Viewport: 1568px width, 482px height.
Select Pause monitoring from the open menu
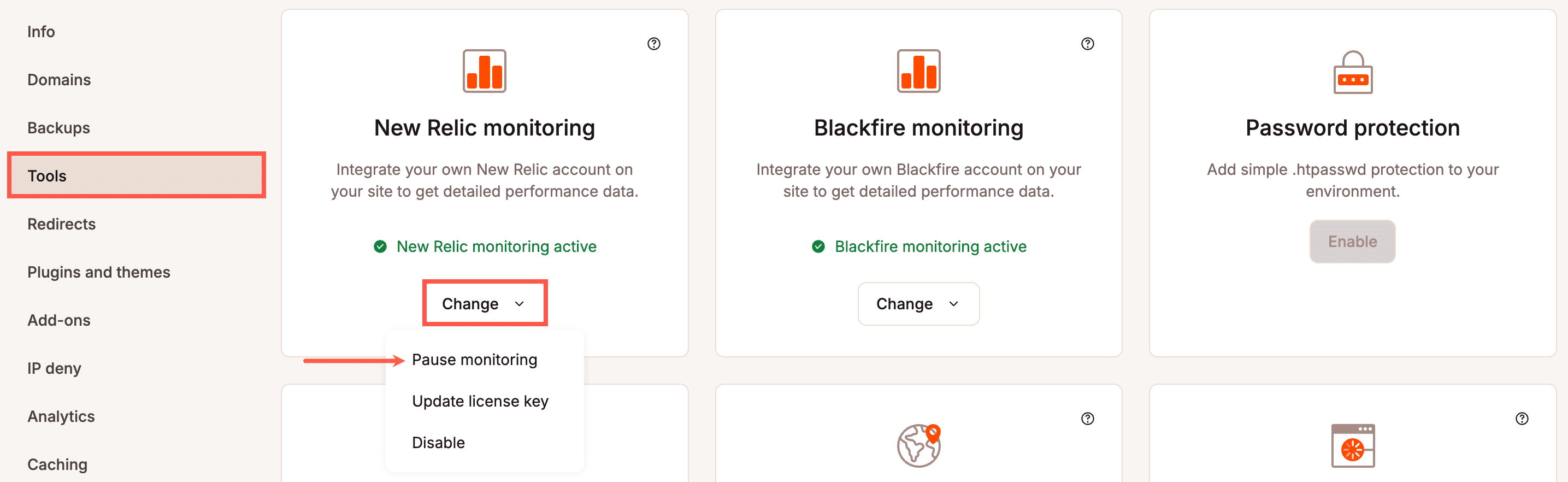(474, 359)
